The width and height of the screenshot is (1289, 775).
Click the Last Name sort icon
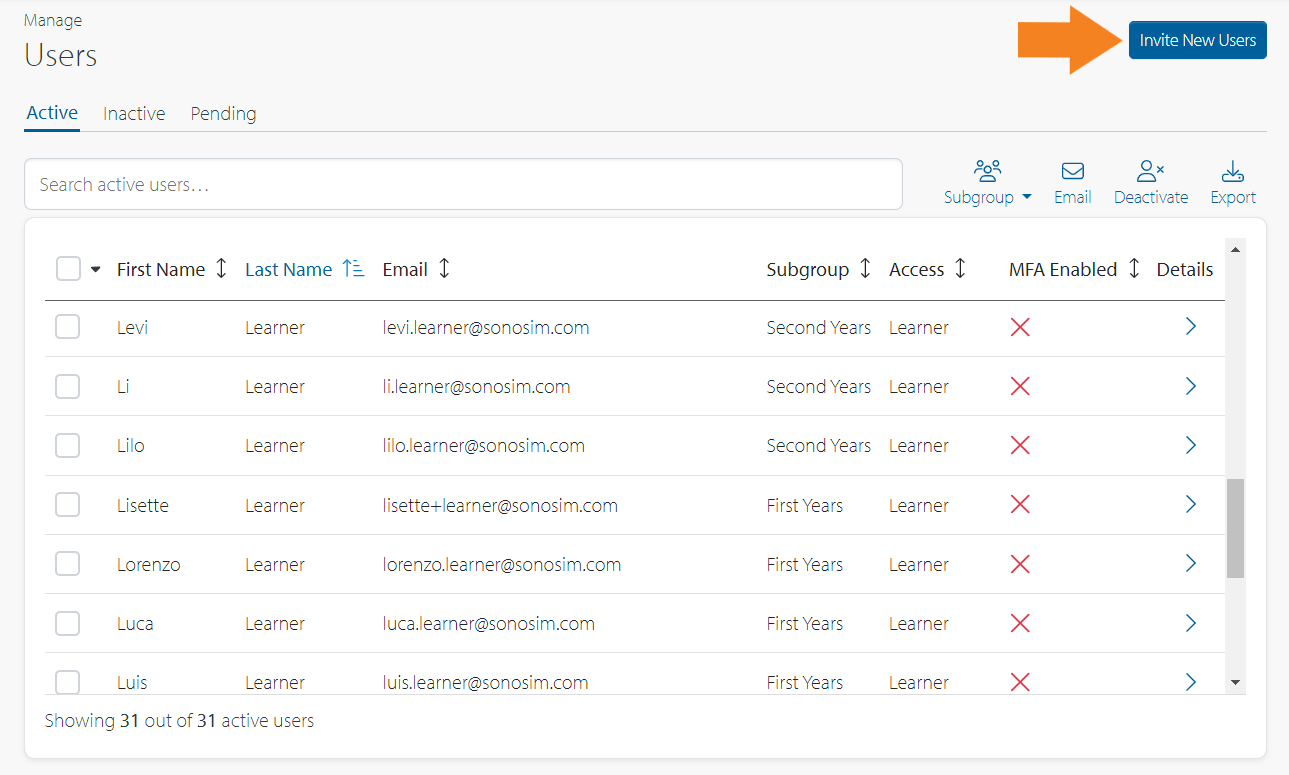coord(354,268)
